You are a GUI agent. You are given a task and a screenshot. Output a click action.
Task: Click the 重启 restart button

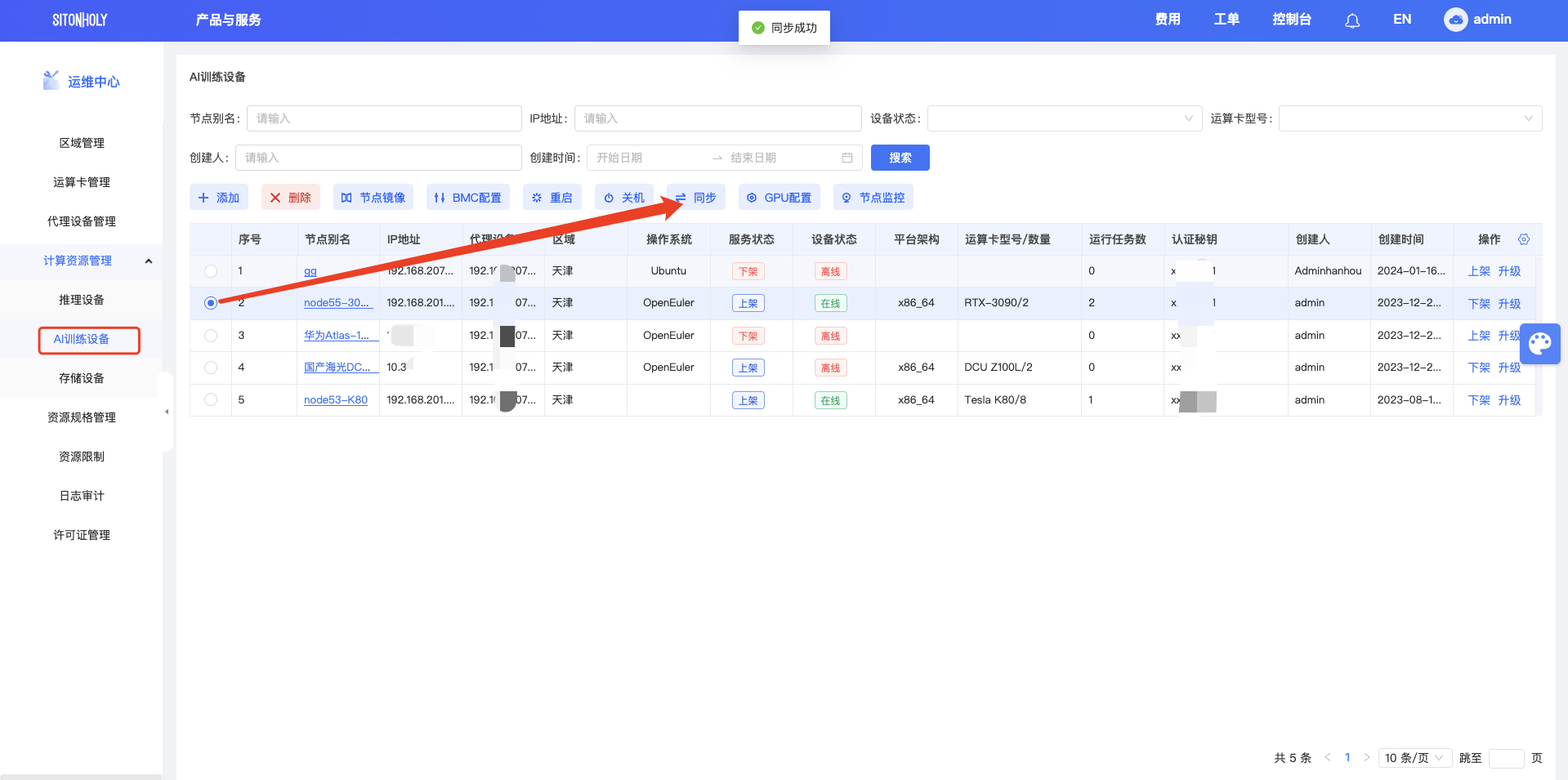(x=552, y=198)
